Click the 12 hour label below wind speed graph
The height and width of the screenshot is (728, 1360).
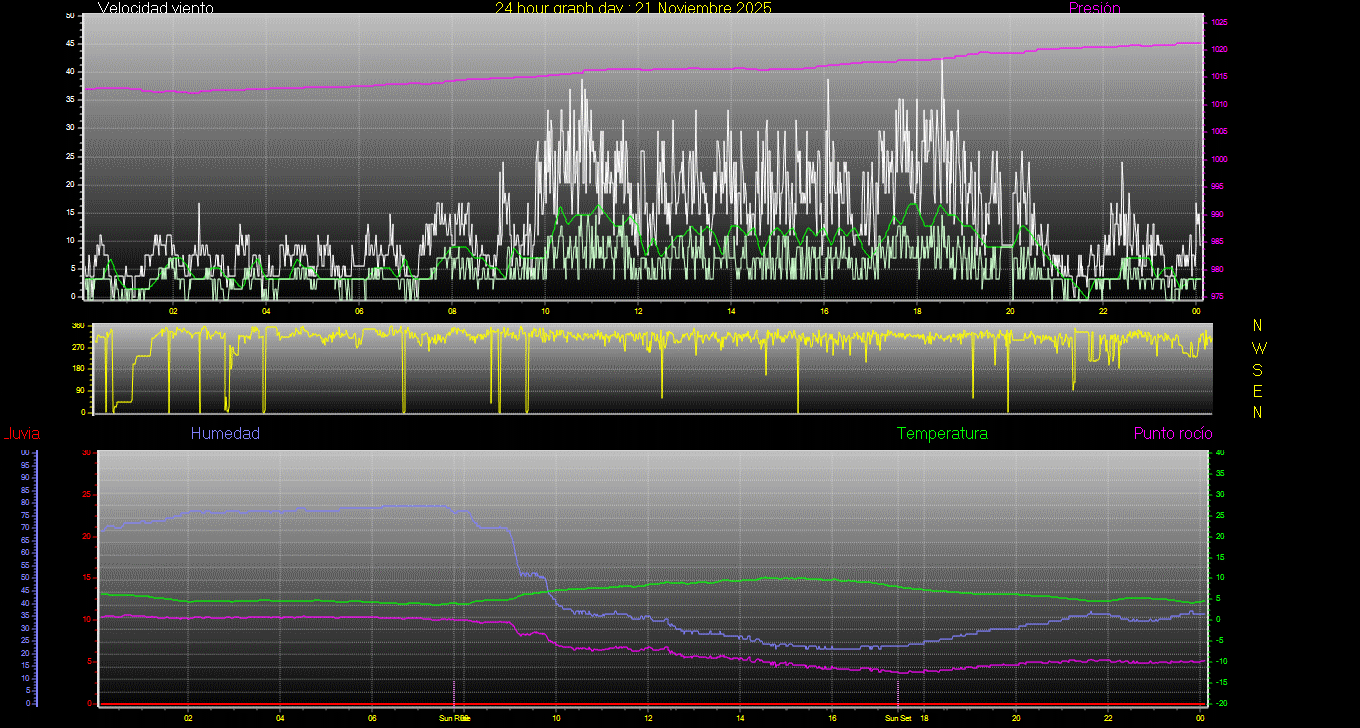click(638, 310)
